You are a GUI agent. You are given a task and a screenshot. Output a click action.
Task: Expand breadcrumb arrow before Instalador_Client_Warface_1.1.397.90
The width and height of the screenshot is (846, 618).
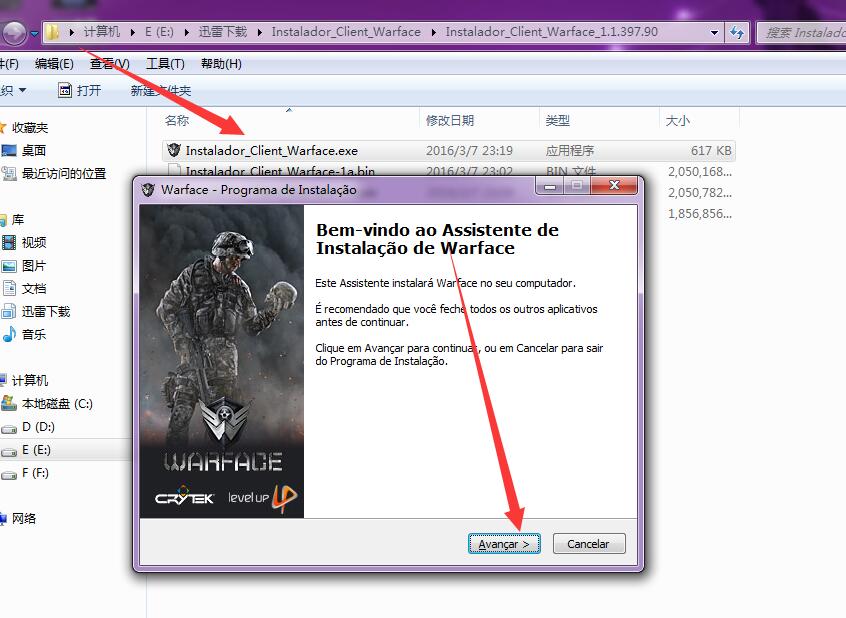tap(433, 32)
